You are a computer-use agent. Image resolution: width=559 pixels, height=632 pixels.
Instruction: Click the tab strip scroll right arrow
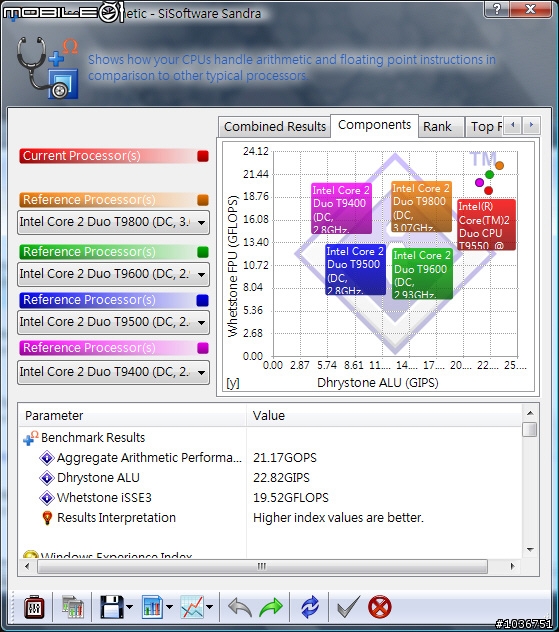(531, 125)
